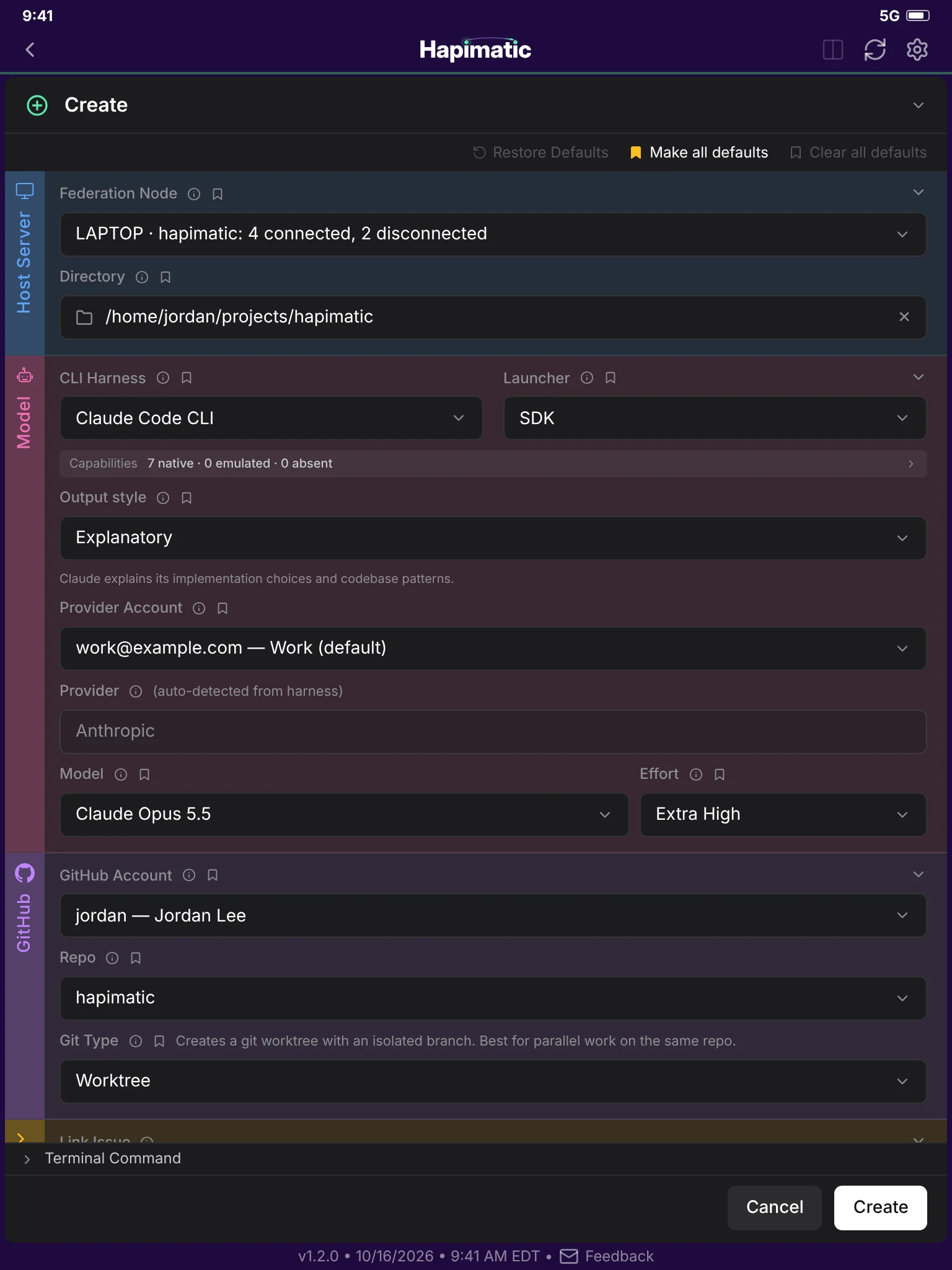Click the Cancel button
Screen dimensions: 952x1270
pos(775,1207)
